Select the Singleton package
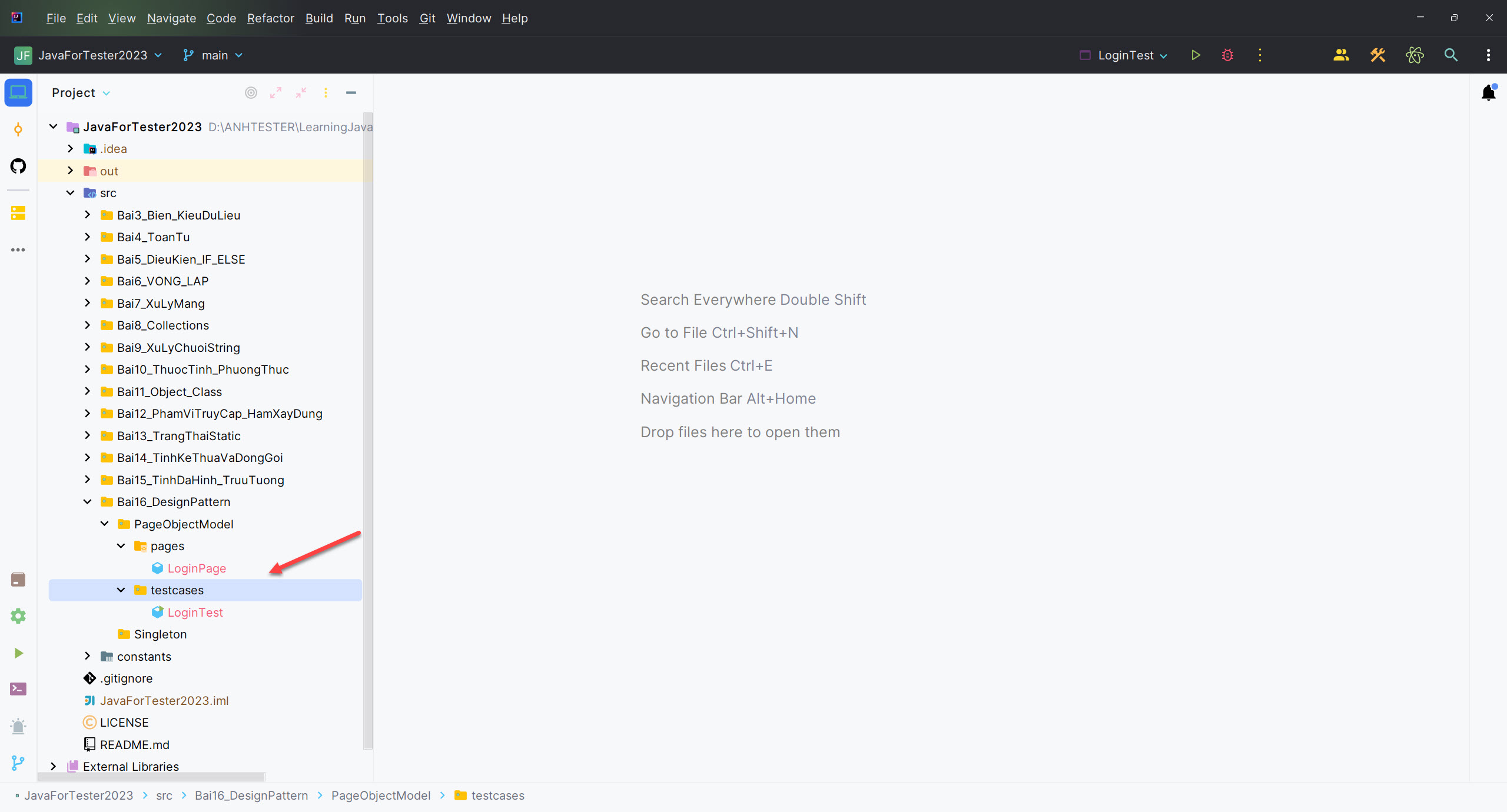 pyautogui.click(x=160, y=634)
